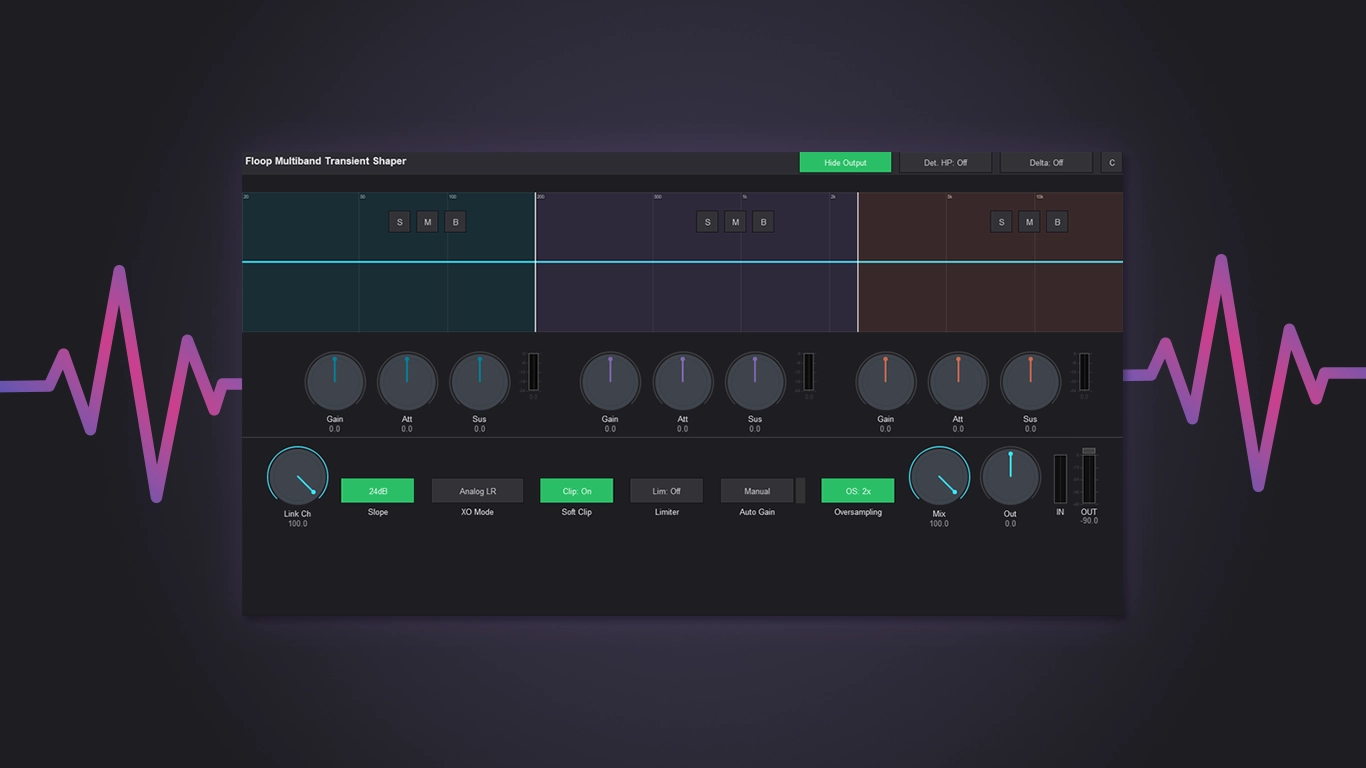The image size is (1366, 768).
Task: Click the XO Mode label
Action: click(x=477, y=512)
